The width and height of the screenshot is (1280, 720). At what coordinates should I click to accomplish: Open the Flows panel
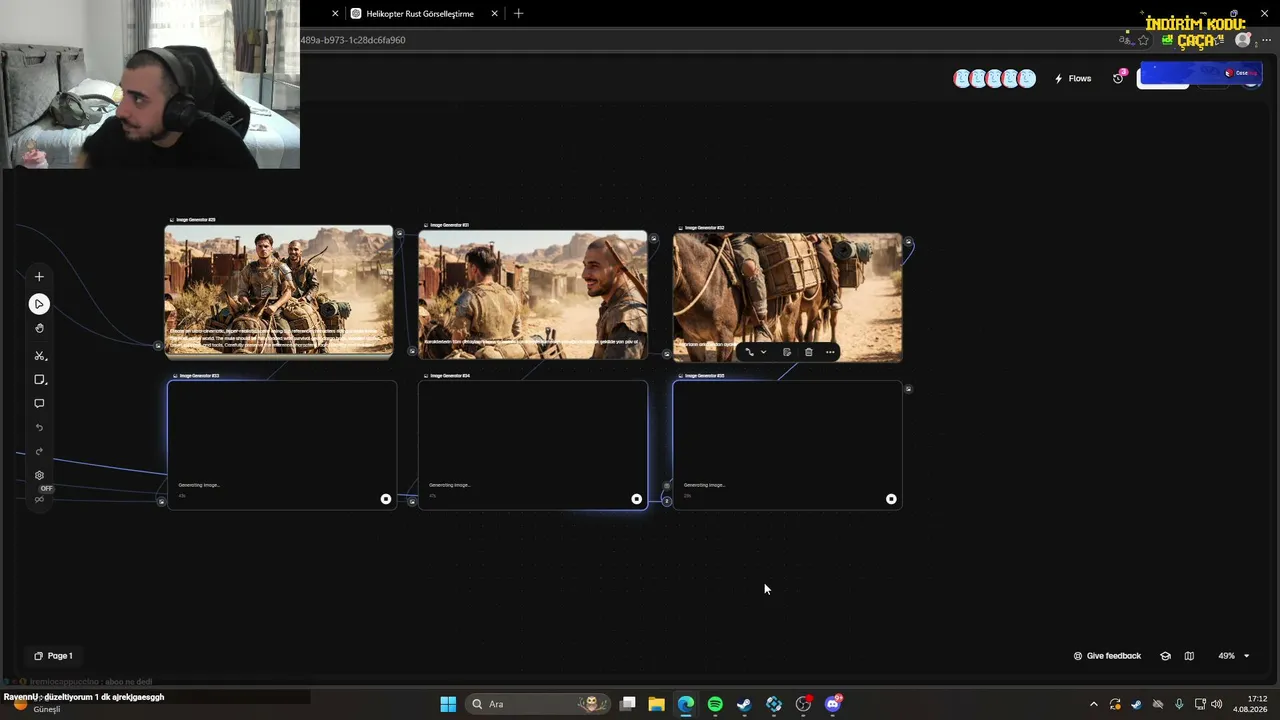[x=1073, y=78]
